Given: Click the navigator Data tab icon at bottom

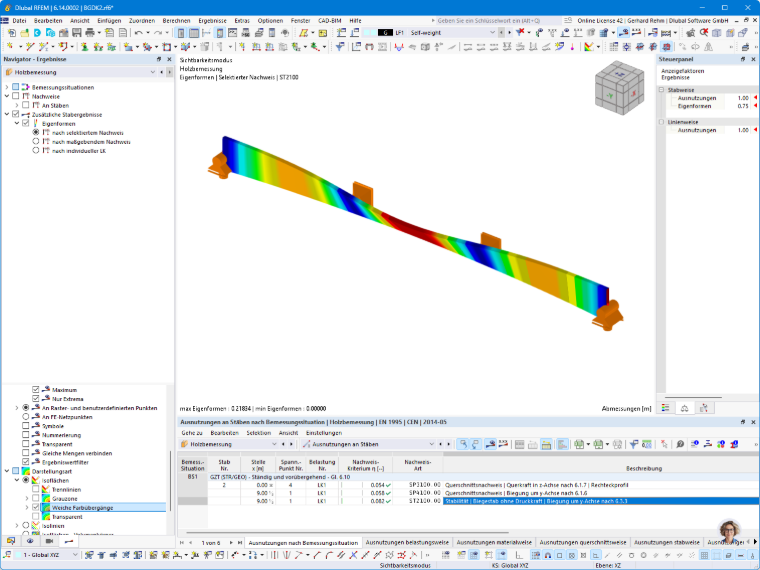Looking at the screenshot, I should tap(11, 541).
